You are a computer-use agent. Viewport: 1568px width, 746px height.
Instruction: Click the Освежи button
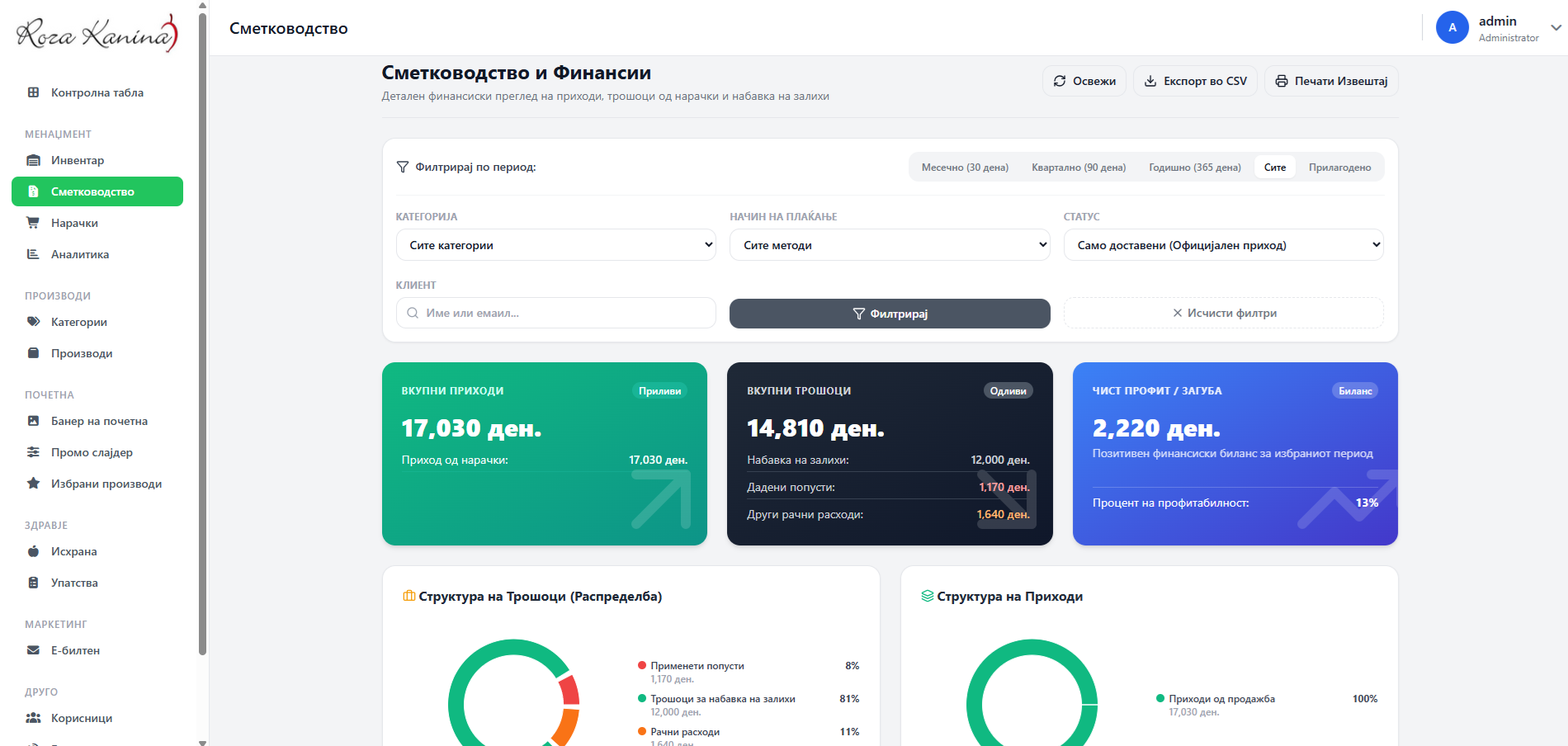(x=1084, y=81)
